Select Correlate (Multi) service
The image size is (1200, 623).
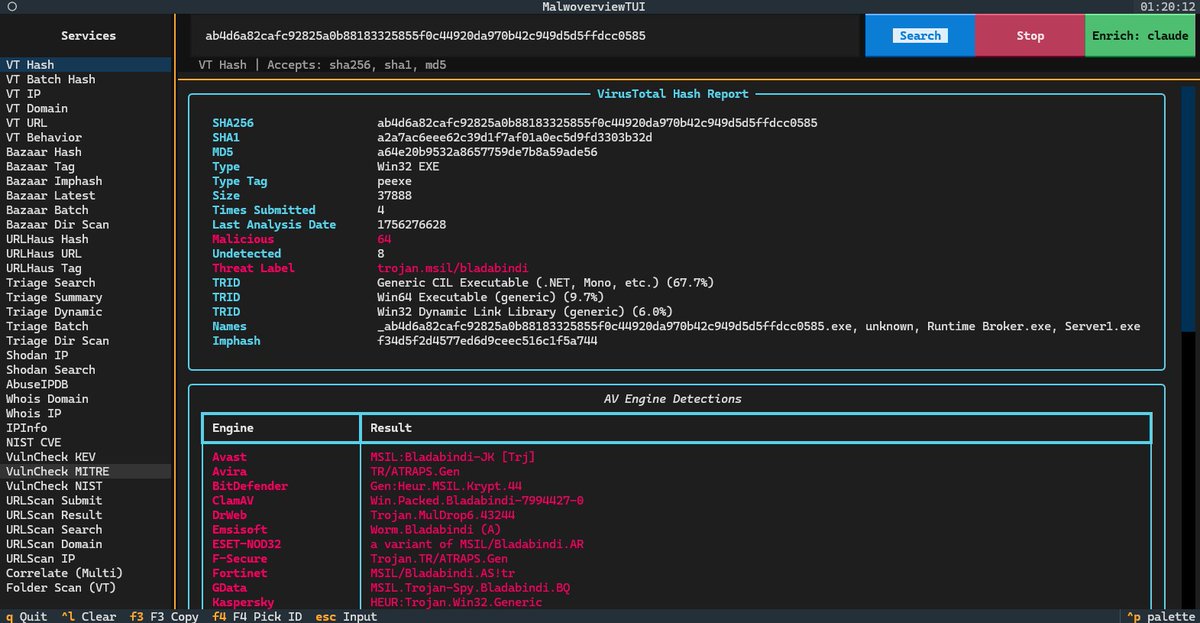click(x=87, y=572)
